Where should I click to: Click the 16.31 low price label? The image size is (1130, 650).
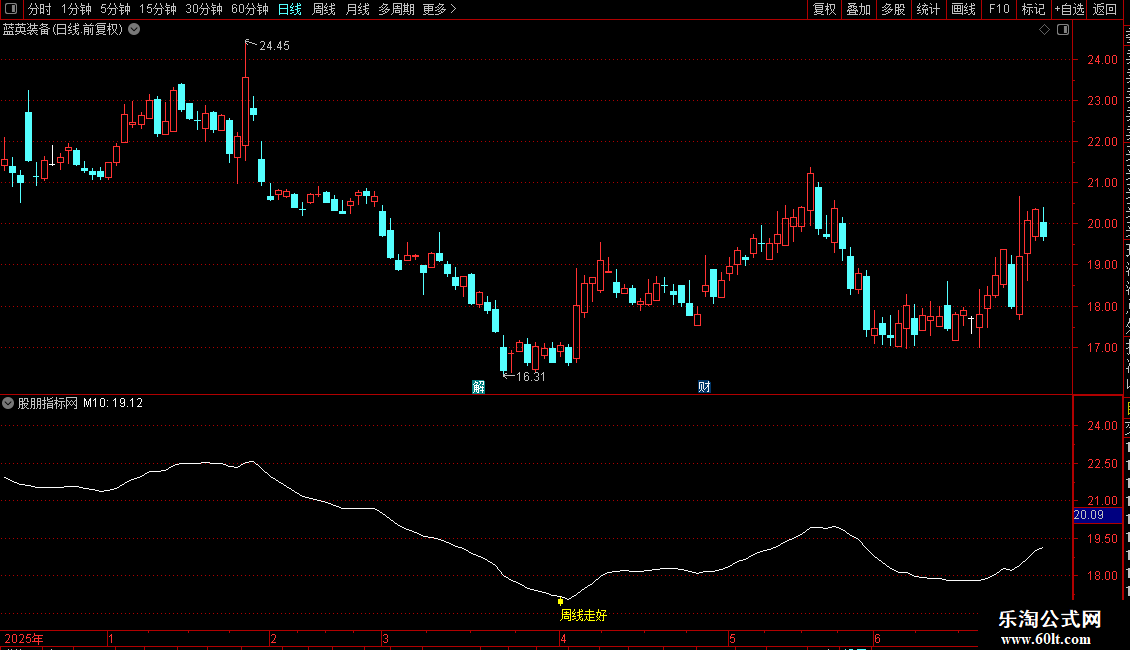(531, 376)
